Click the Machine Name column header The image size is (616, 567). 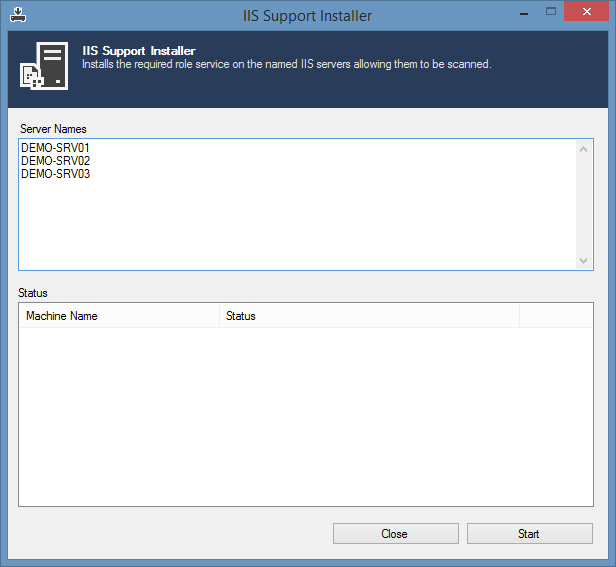(119, 316)
